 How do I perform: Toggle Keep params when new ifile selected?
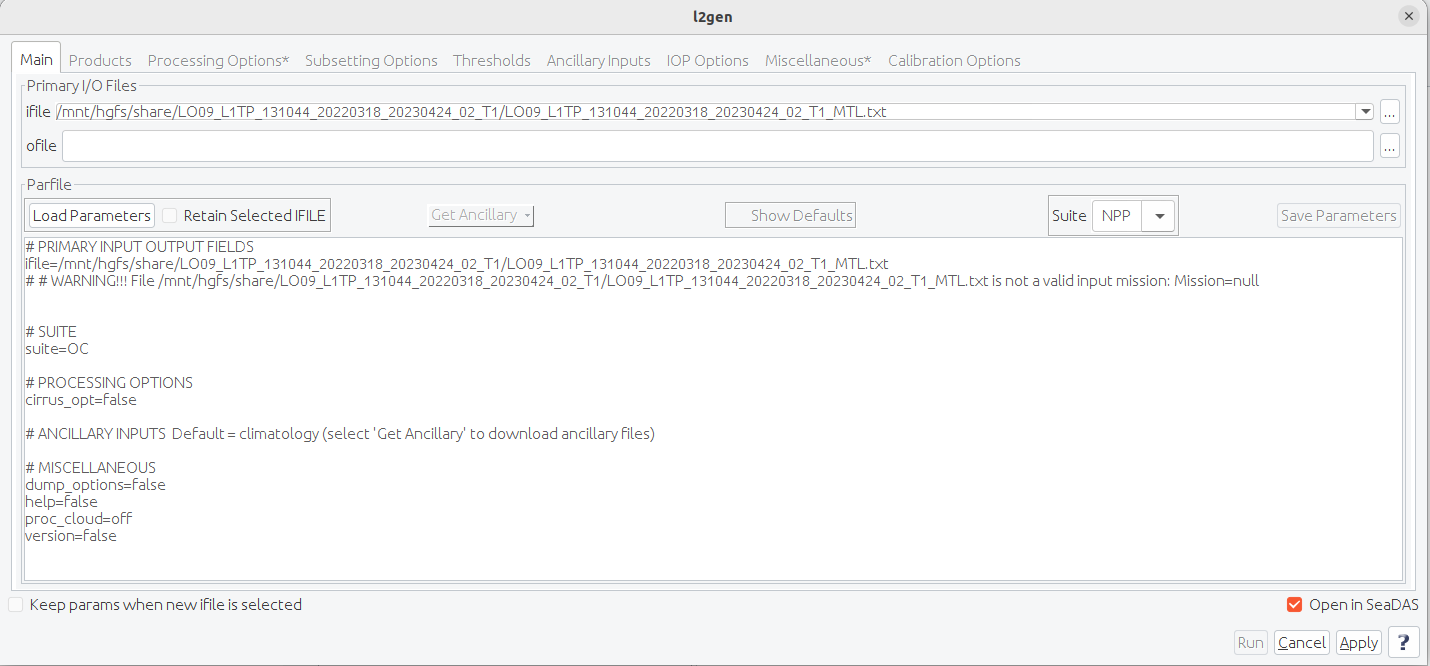[x=16, y=604]
